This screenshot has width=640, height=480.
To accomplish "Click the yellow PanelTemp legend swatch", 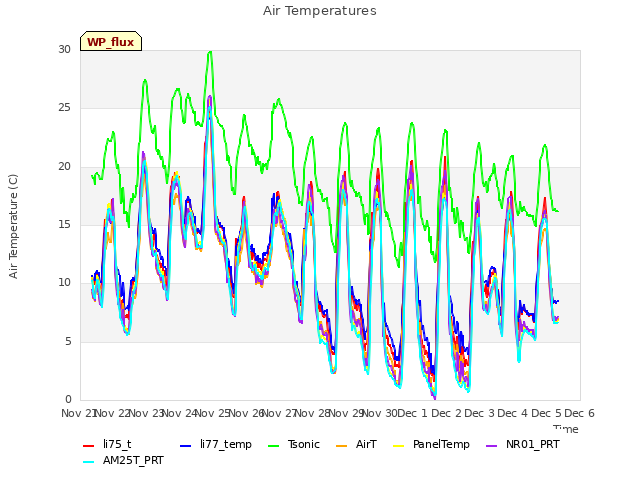I will tap(398, 446).
